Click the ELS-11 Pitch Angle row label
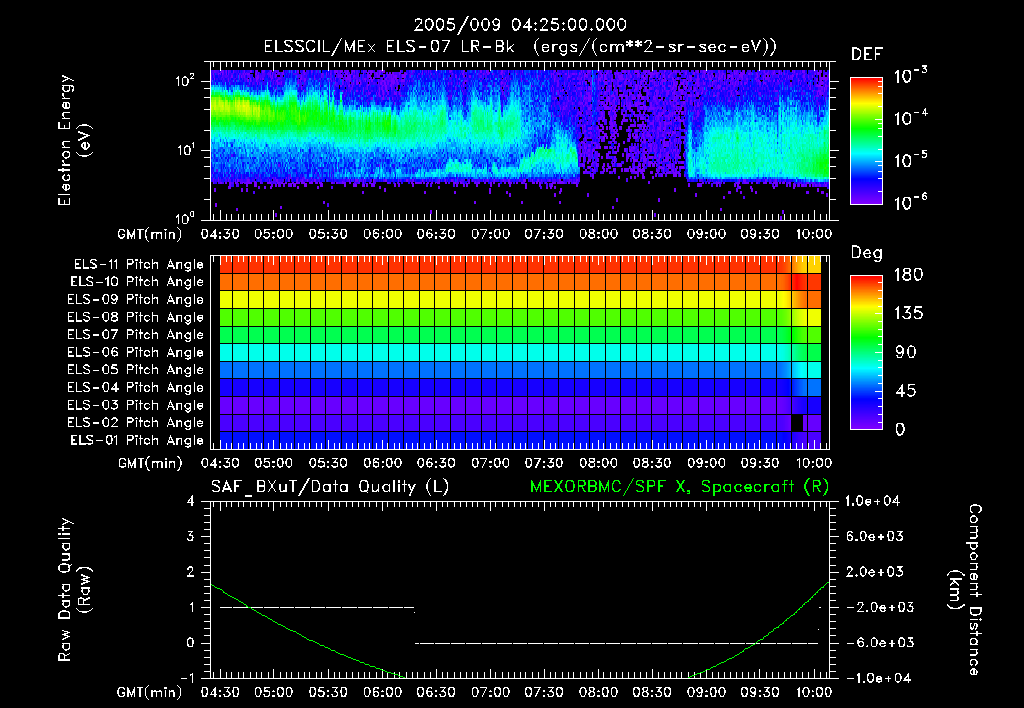 coord(138,265)
